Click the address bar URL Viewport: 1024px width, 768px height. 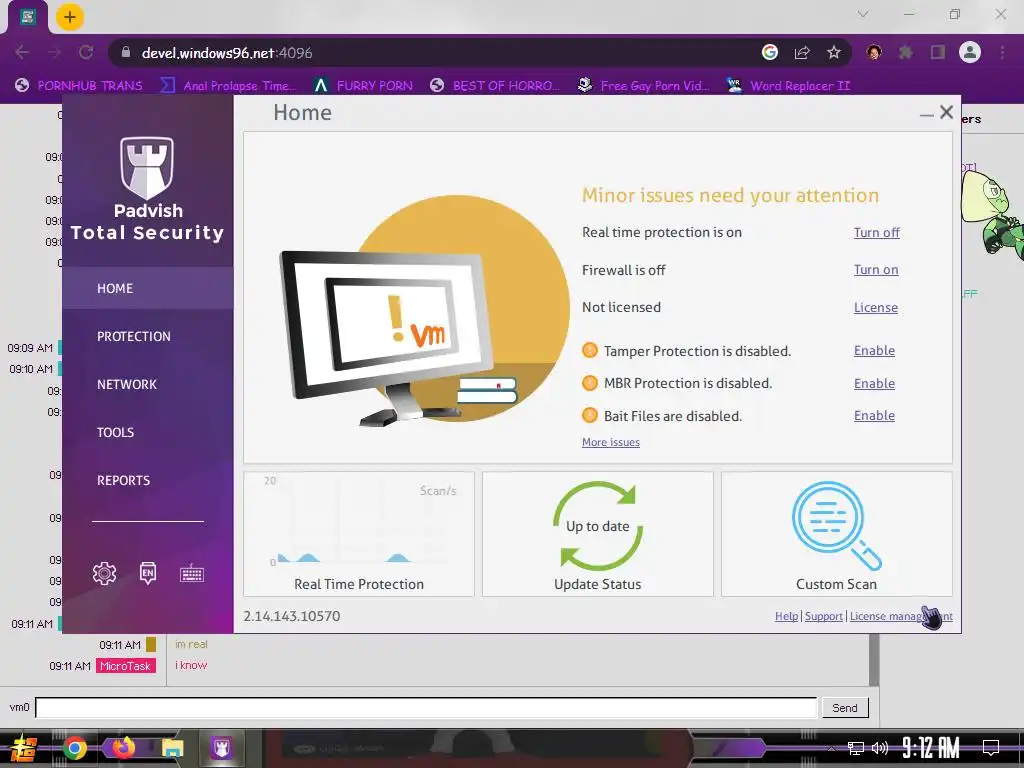(227, 53)
